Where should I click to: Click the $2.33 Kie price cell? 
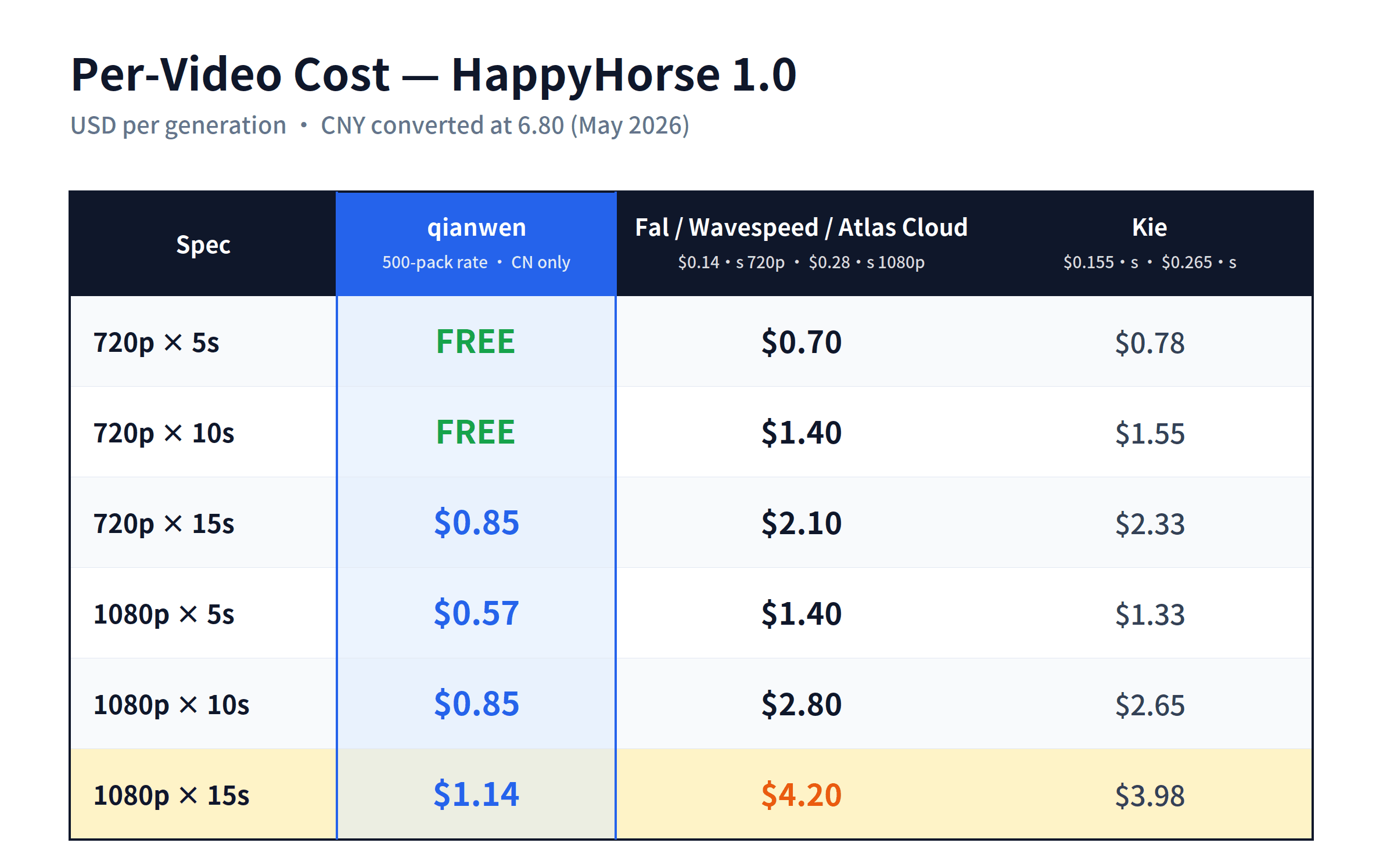click(1149, 524)
